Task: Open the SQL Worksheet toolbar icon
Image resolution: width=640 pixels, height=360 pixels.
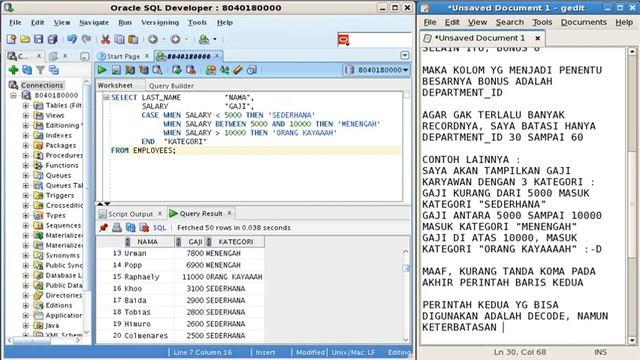Action: 204,39
